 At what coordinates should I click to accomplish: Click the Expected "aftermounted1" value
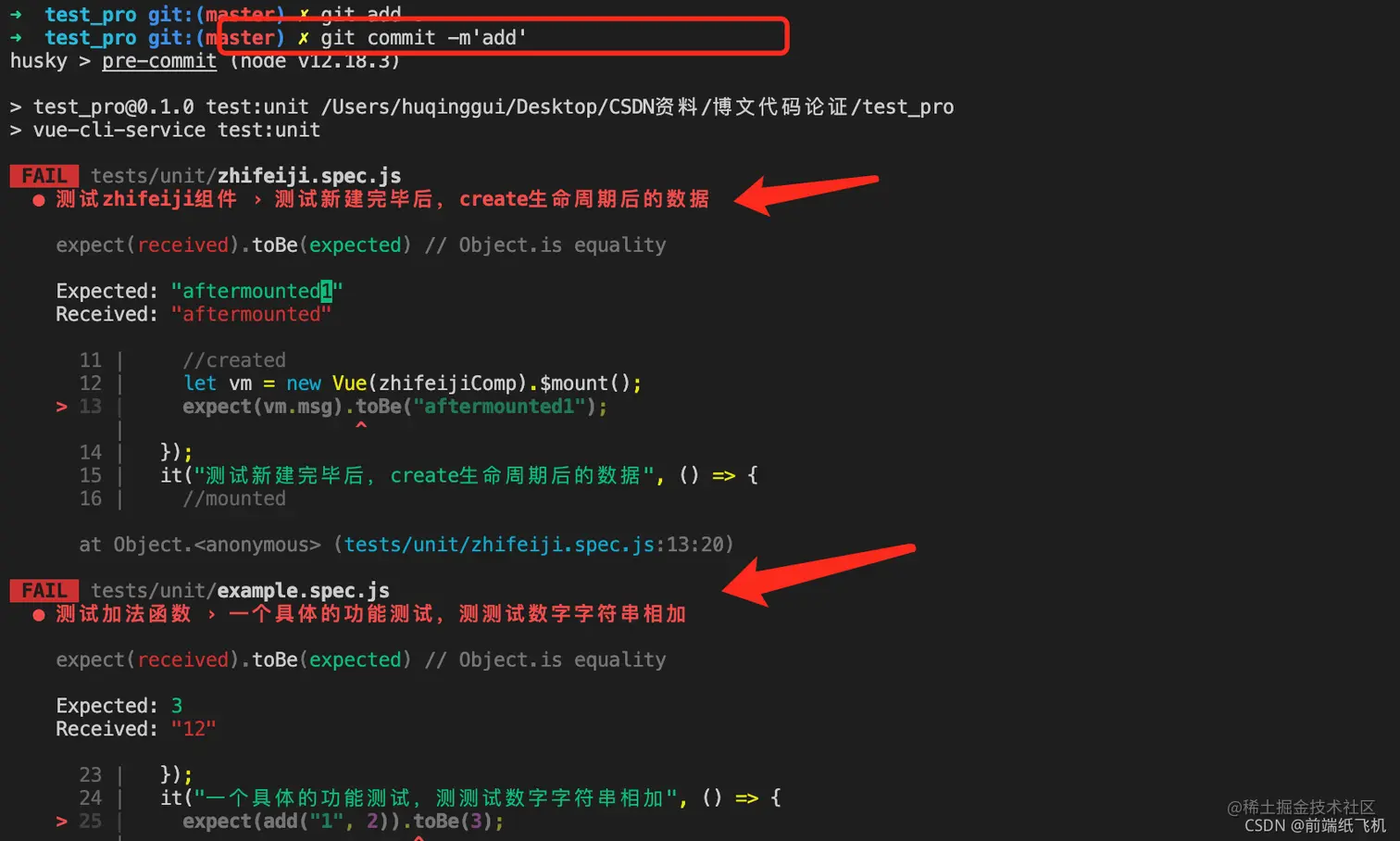(x=256, y=291)
